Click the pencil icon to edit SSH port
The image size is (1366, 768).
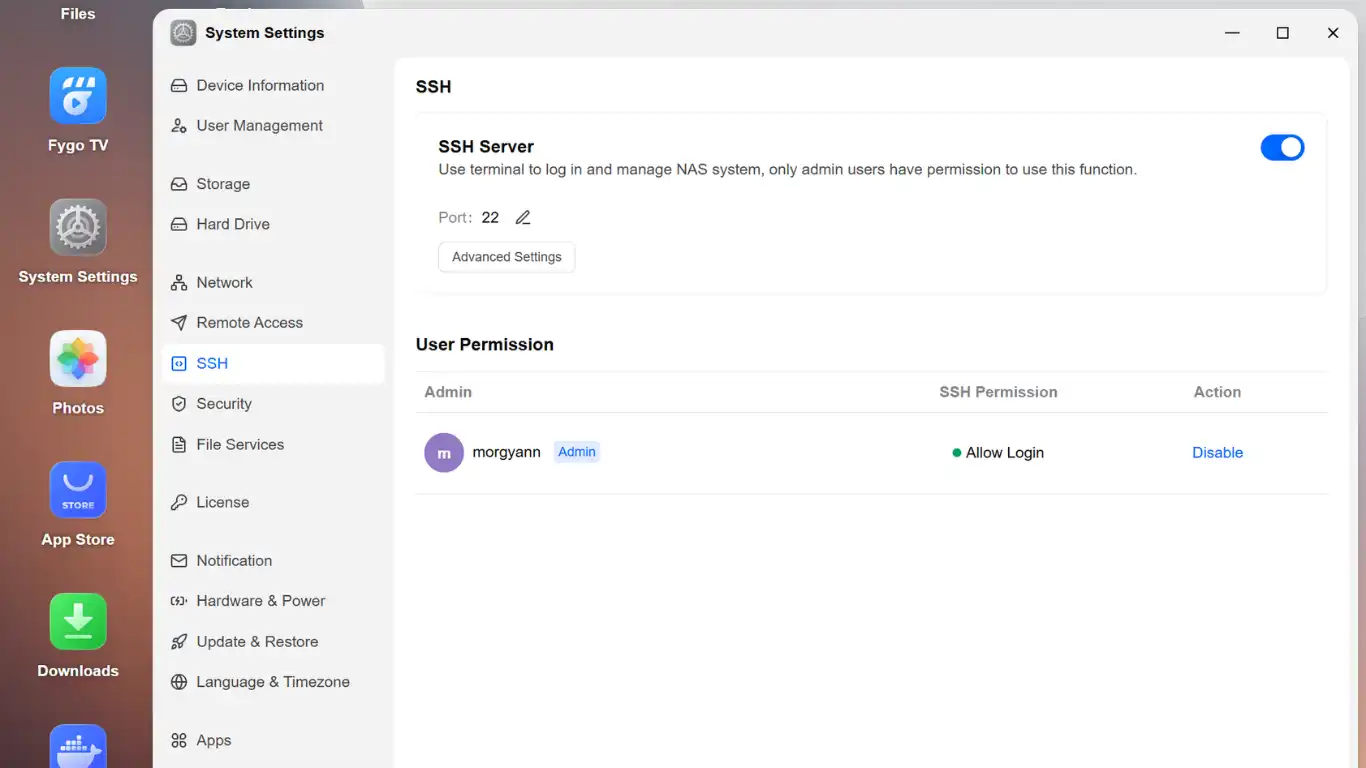point(522,217)
